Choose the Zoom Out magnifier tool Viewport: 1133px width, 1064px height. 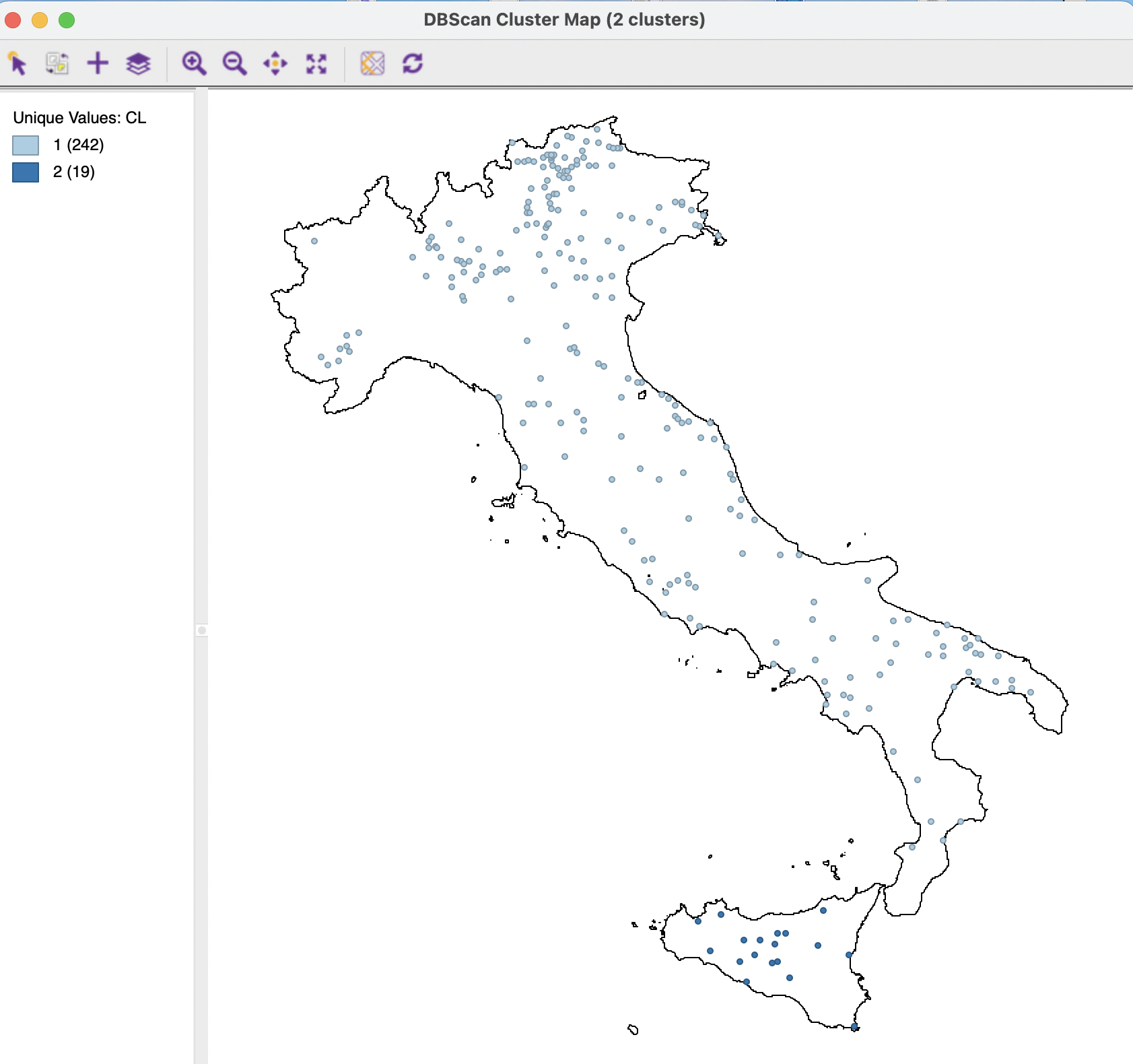click(x=234, y=64)
